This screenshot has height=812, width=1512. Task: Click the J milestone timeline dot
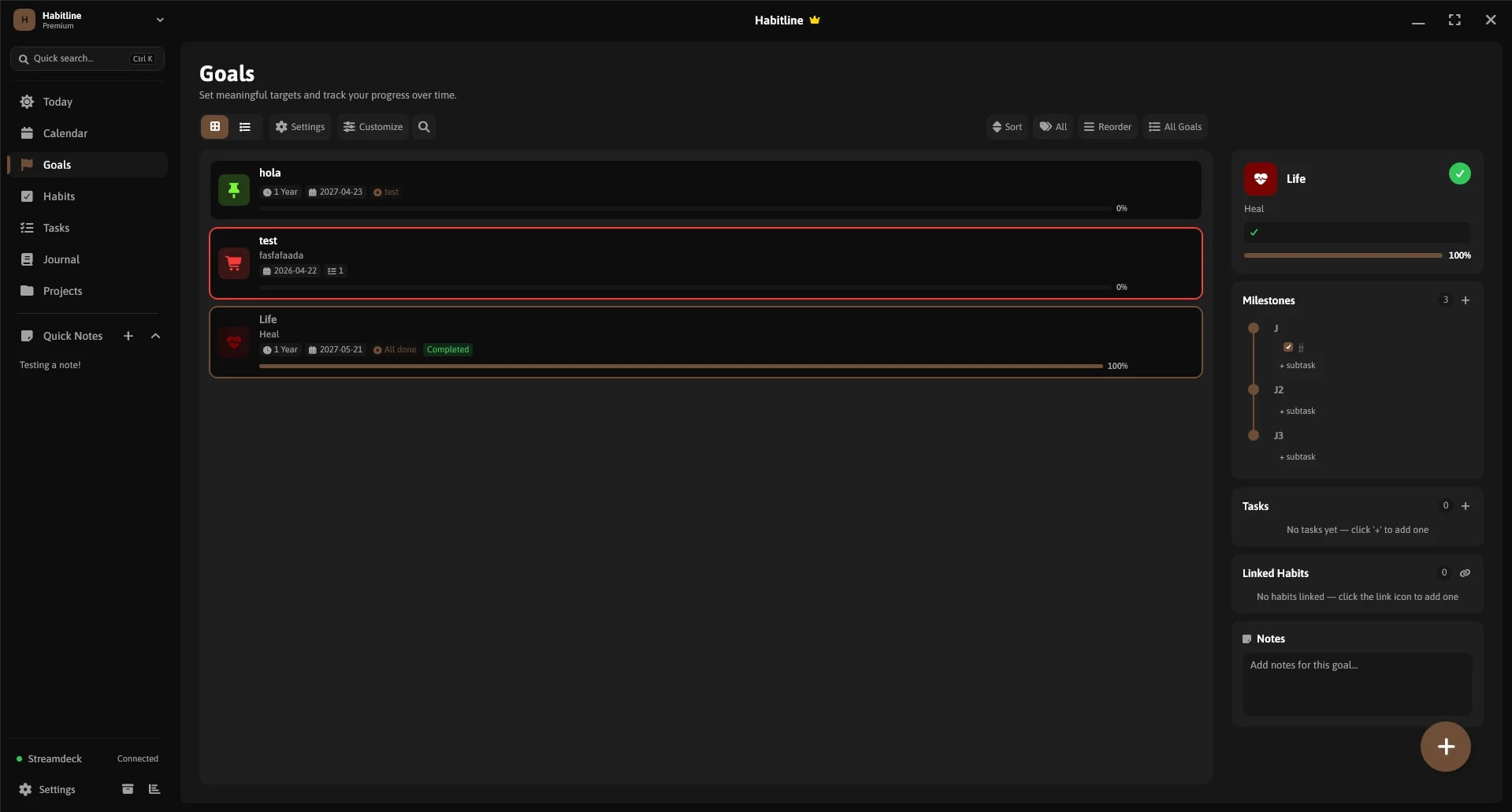1254,328
